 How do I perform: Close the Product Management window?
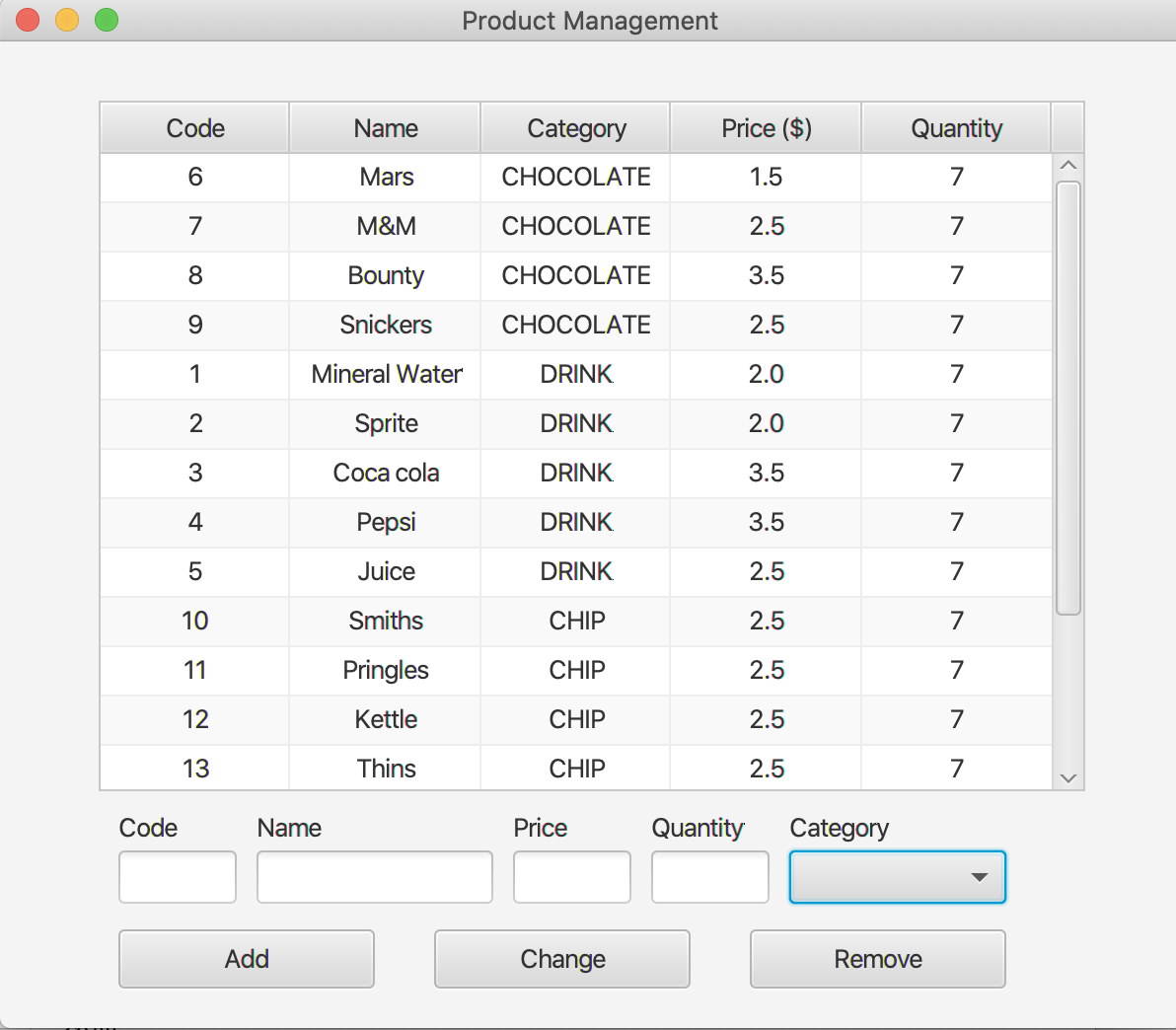pos(28,20)
